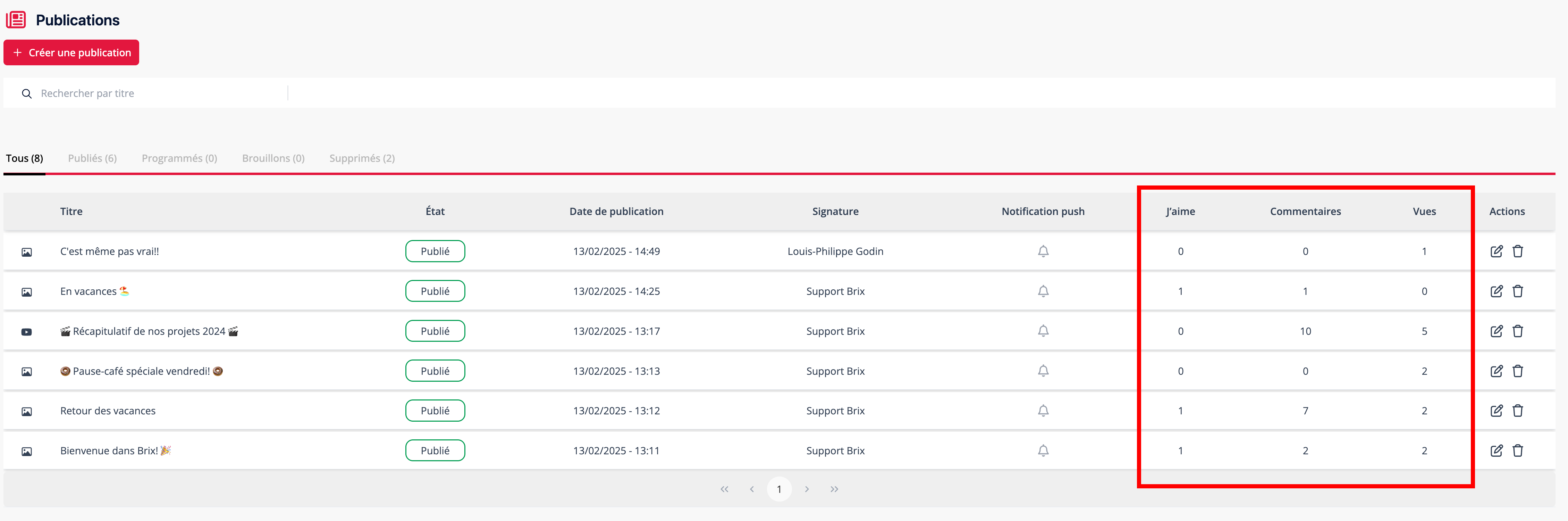The width and height of the screenshot is (1568, 521).
Task: Delete the "Retour des vacances" publication
Action: pyautogui.click(x=1517, y=411)
